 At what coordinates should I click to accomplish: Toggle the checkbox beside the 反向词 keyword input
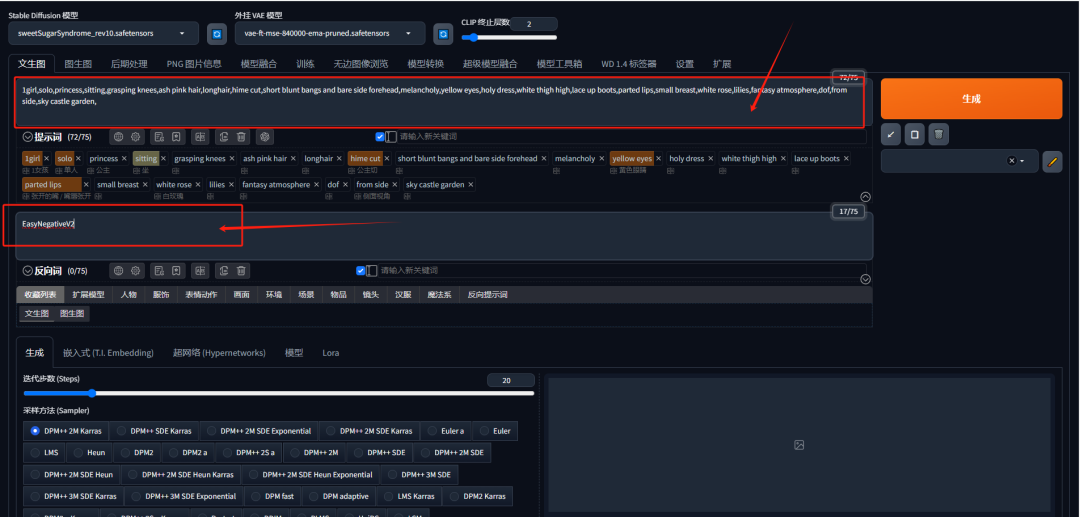(x=360, y=271)
